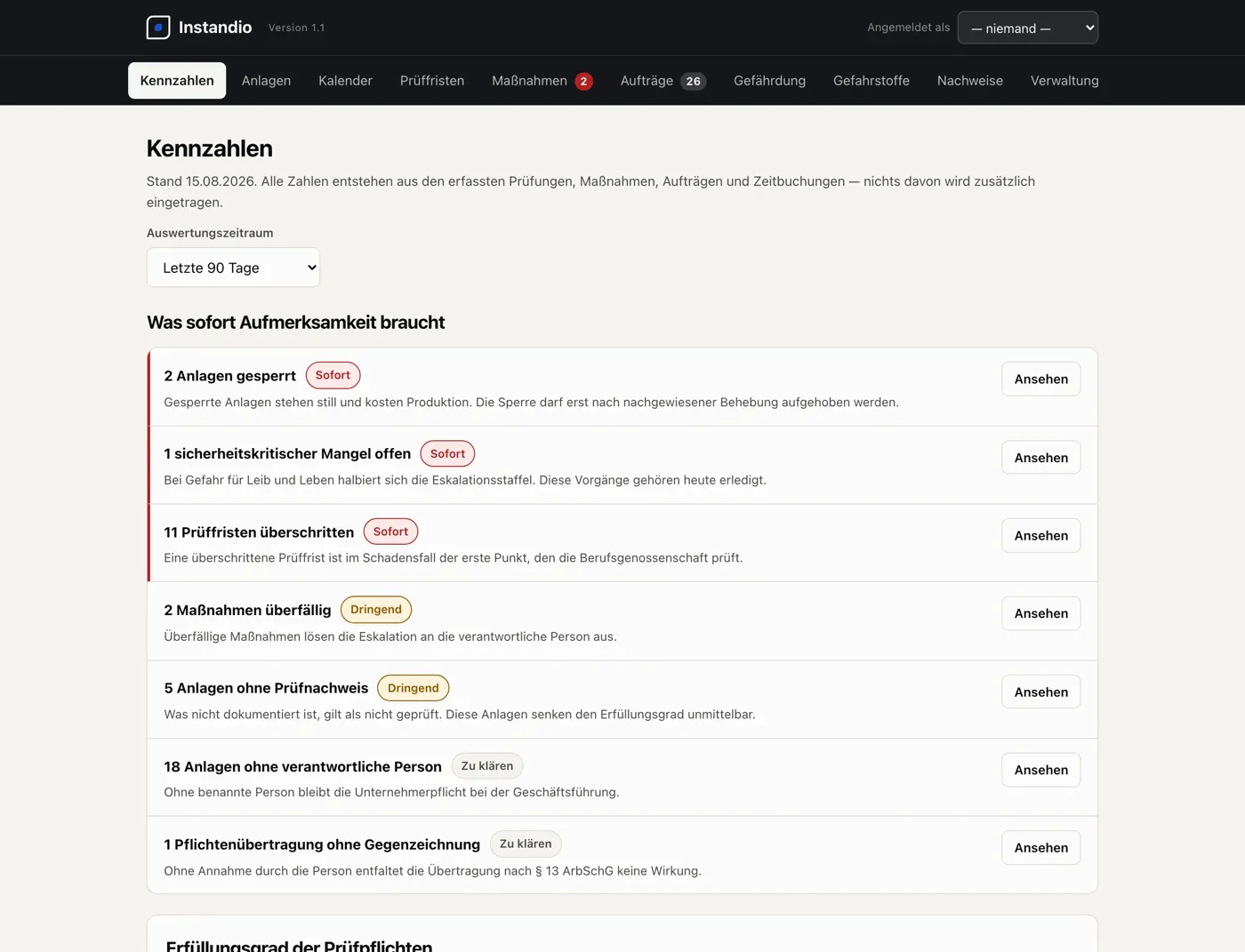Open the 'Angemeldet als' user dropdown
Screen dimensions: 1245x952
(1027, 28)
